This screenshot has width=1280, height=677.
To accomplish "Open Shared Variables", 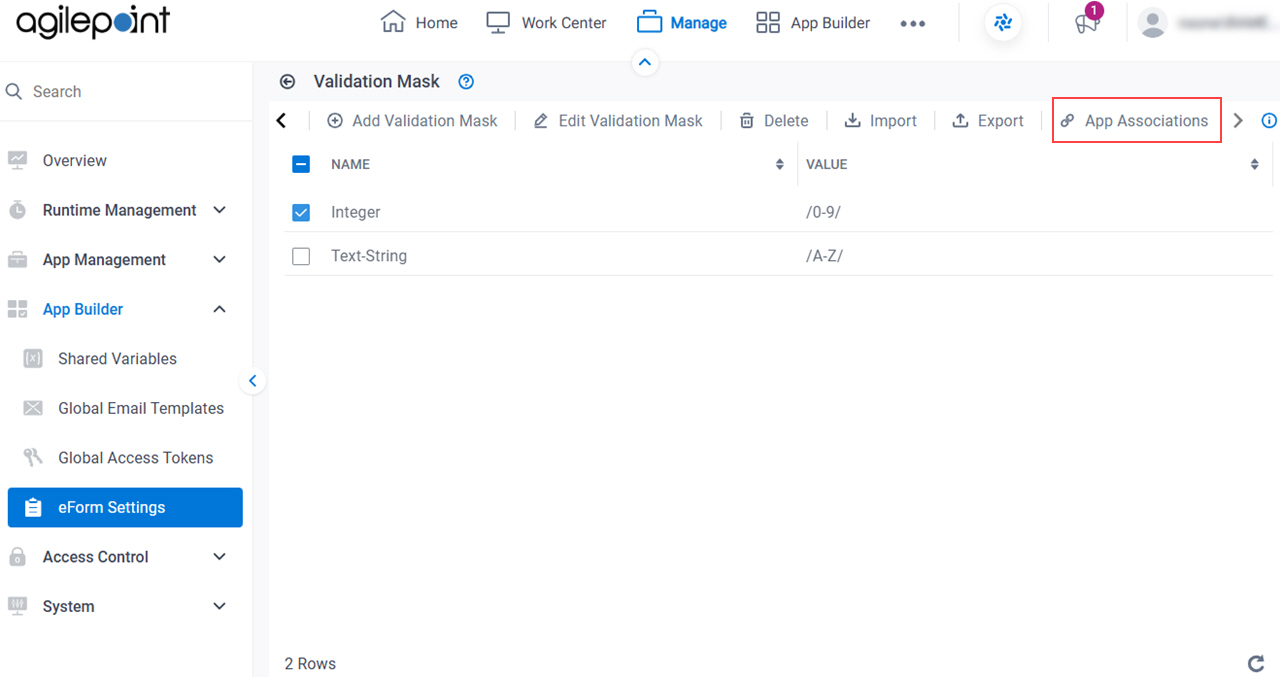I will 117,358.
